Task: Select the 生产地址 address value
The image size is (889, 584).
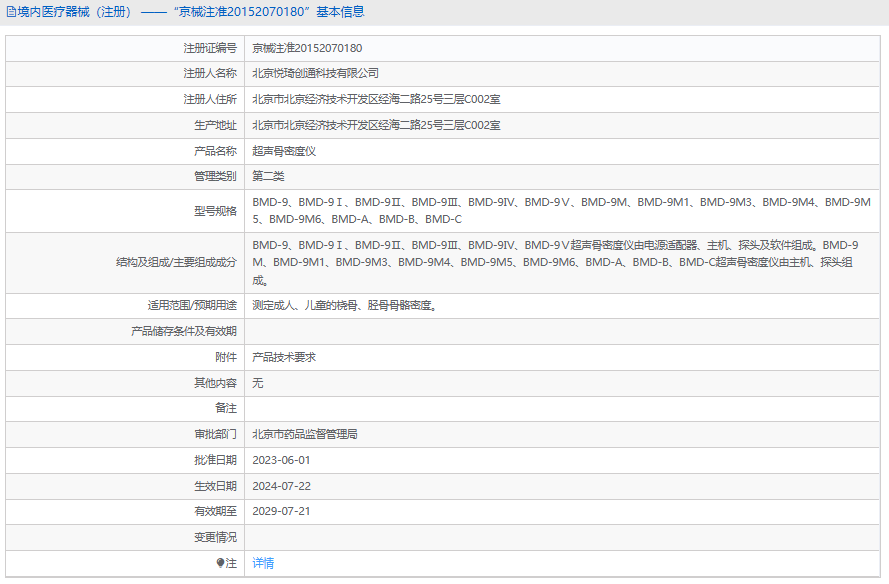Action: tap(376, 125)
